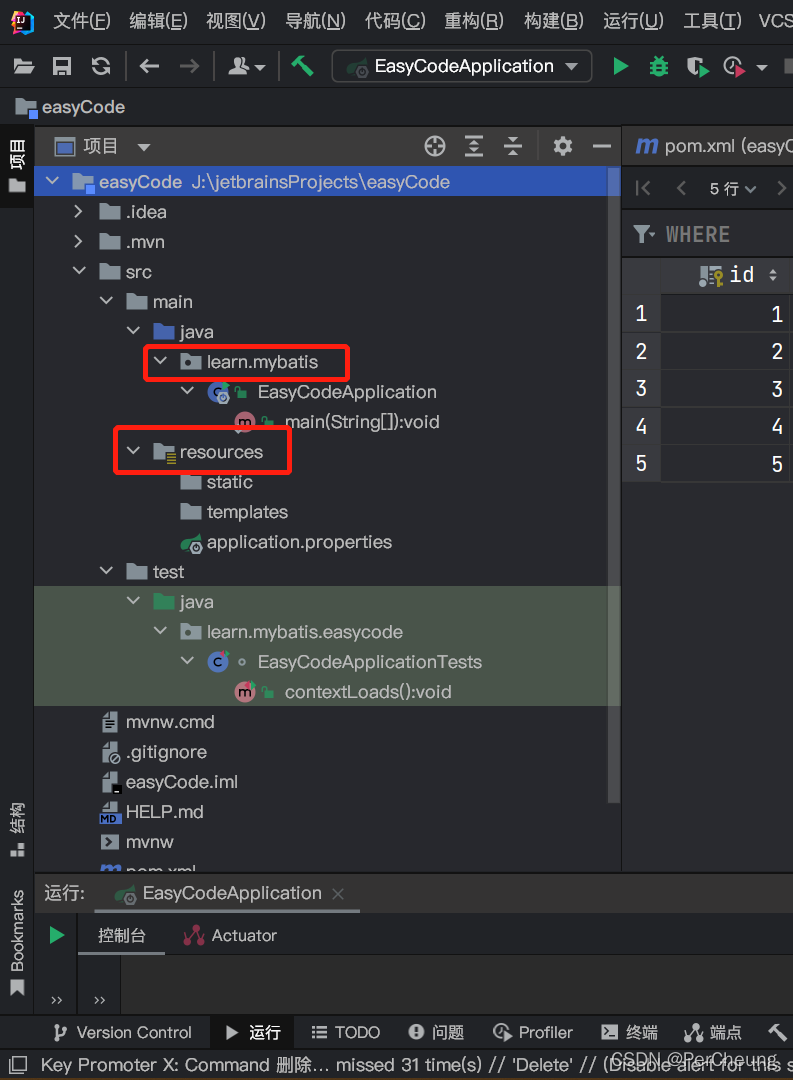This screenshot has width=793, height=1080.
Task: Click the hammer icon in bottom bar
Action: click(776, 1032)
